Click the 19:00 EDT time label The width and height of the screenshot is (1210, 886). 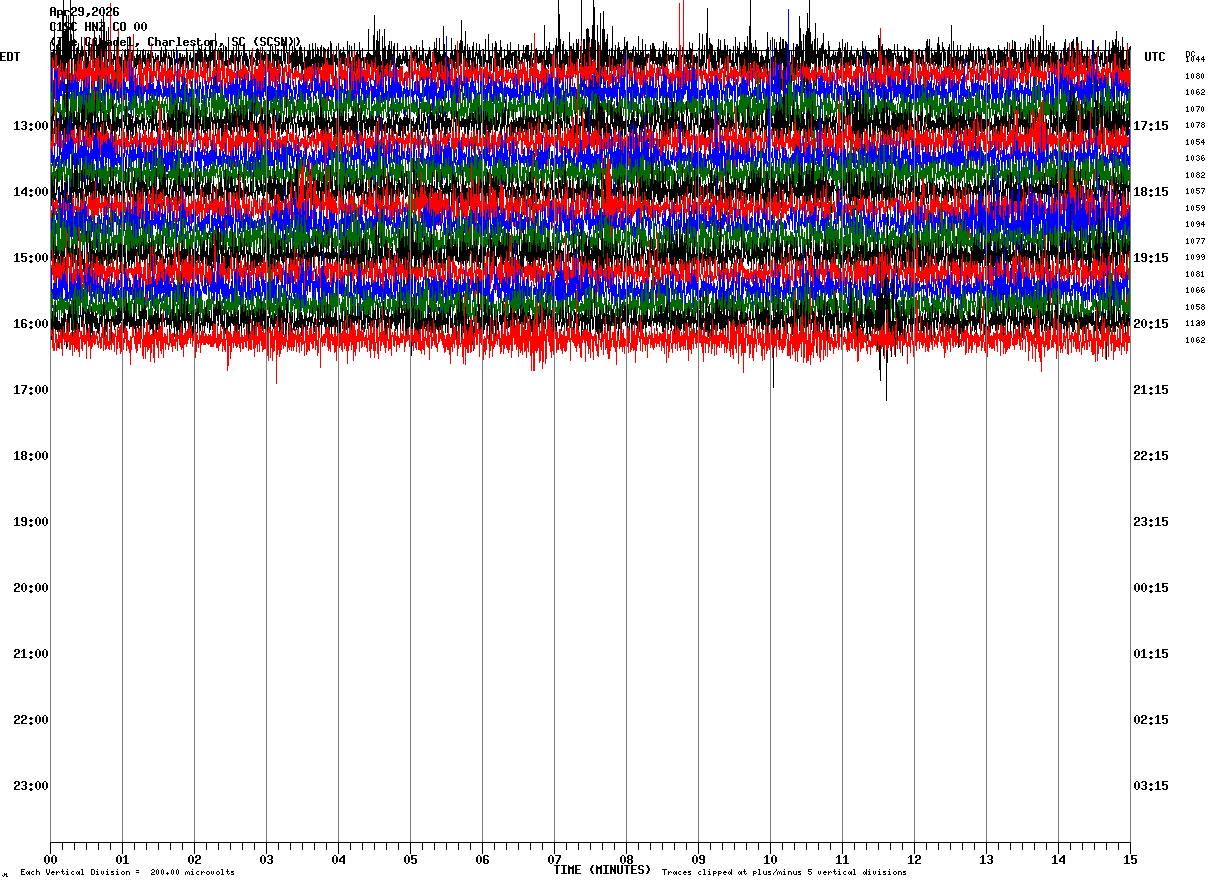(31, 522)
